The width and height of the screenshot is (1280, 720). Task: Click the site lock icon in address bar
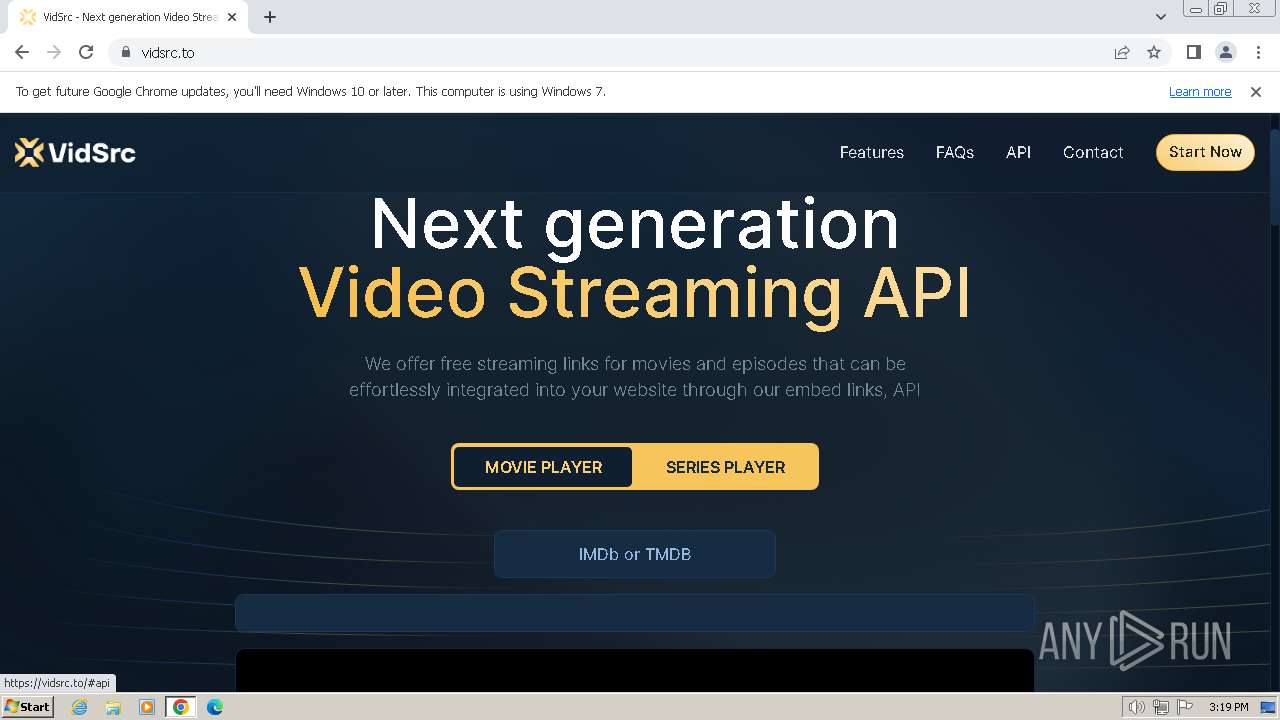(126, 52)
